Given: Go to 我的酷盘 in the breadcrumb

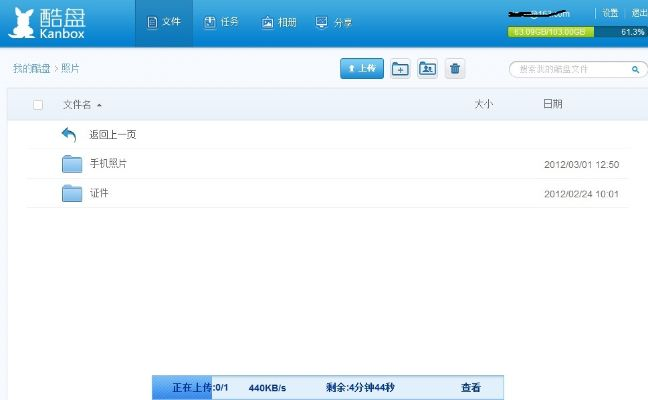Looking at the screenshot, I should point(31,69).
